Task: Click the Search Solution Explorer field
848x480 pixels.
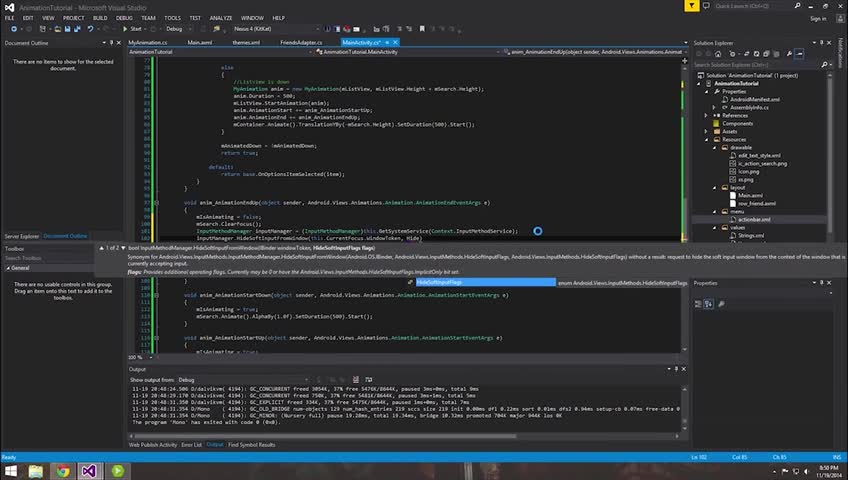Action: click(757, 65)
